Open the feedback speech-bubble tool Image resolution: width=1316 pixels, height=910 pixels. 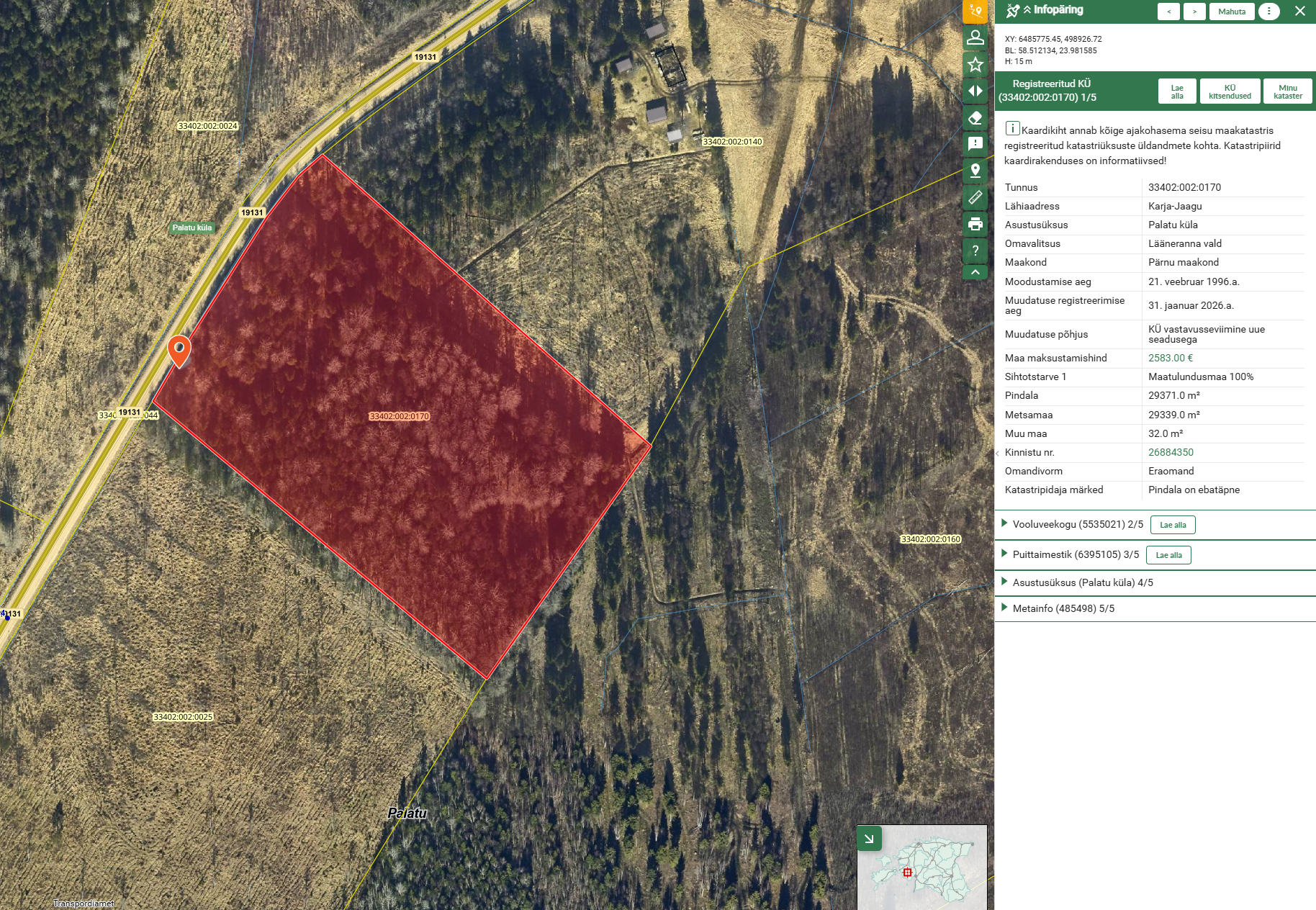point(975,144)
